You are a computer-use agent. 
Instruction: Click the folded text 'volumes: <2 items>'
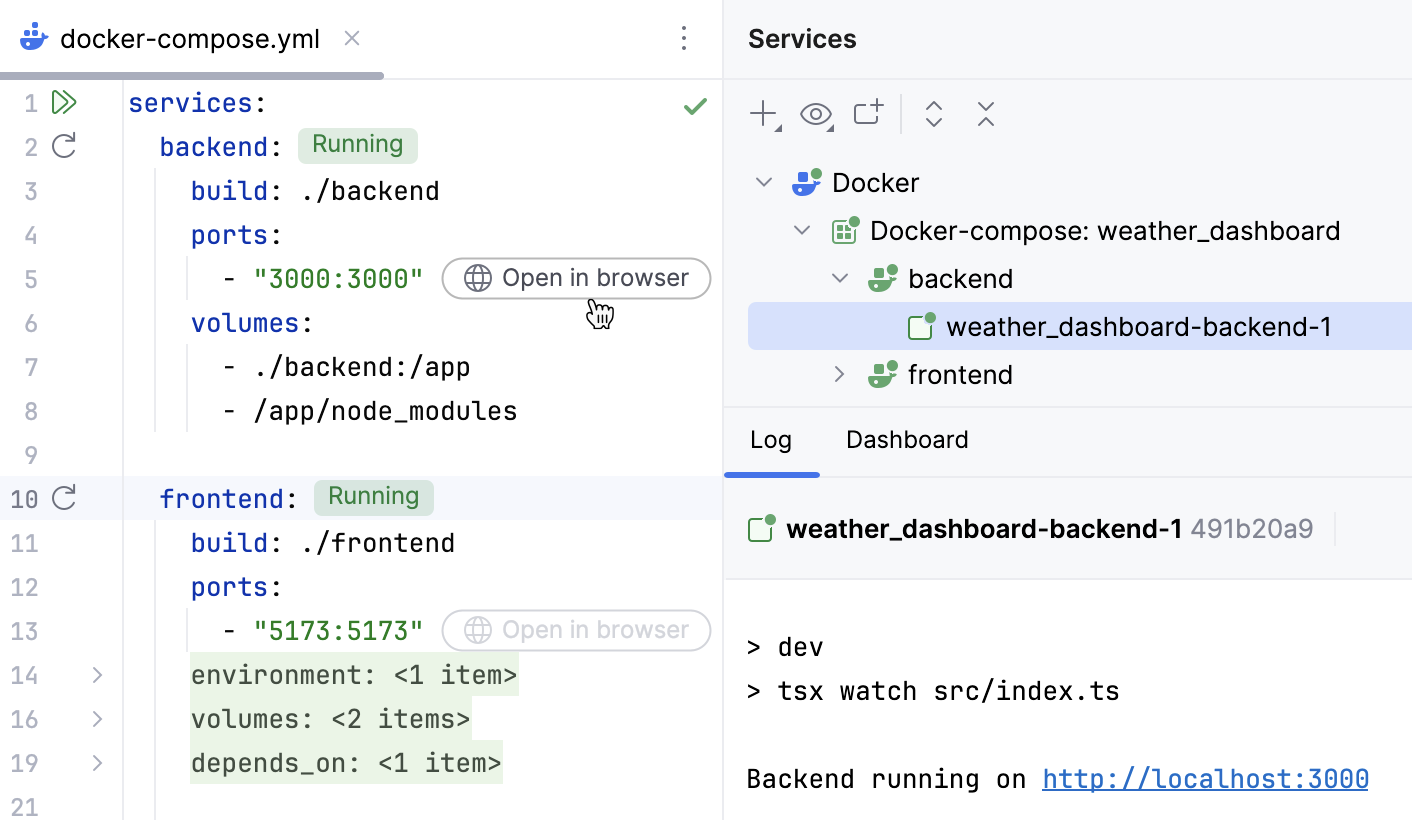[330, 719]
